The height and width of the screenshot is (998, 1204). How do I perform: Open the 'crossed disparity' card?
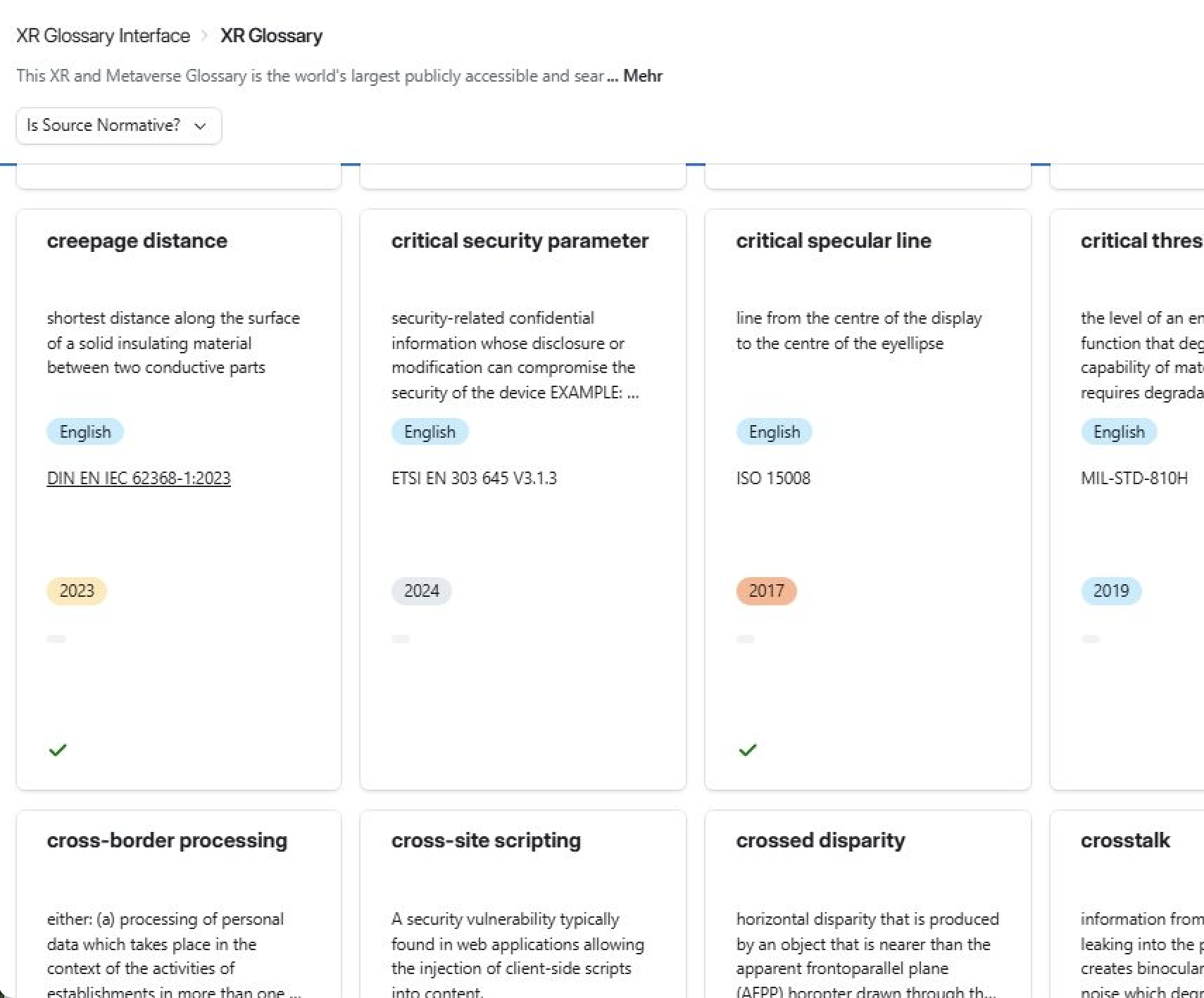pos(868,904)
